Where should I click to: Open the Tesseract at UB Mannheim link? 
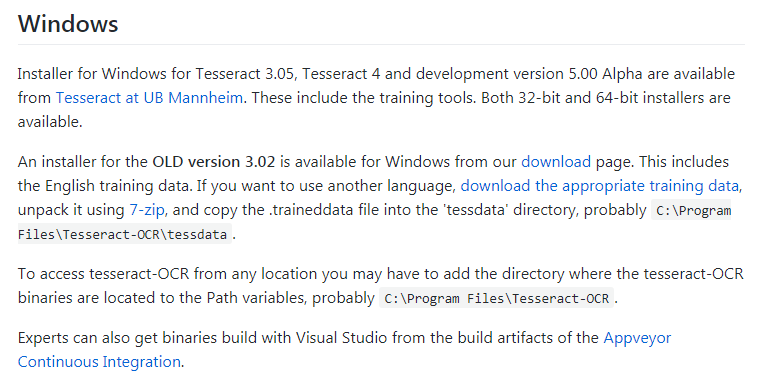click(x=149, y=98)
